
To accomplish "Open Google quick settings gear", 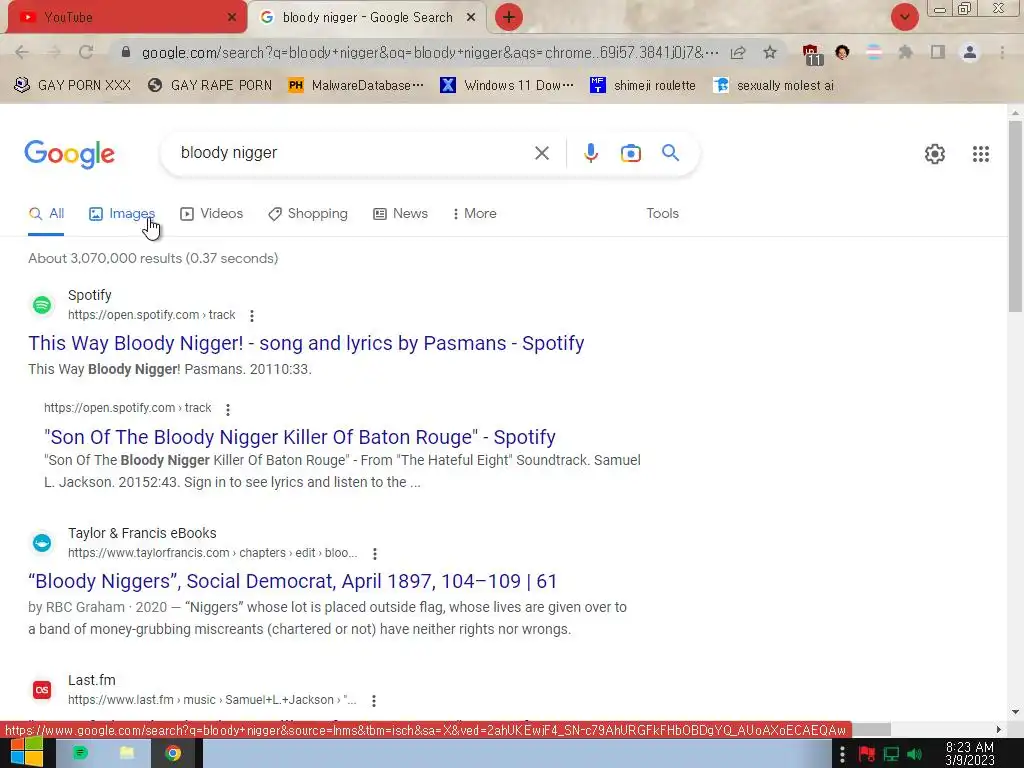I will pos(935,154).
